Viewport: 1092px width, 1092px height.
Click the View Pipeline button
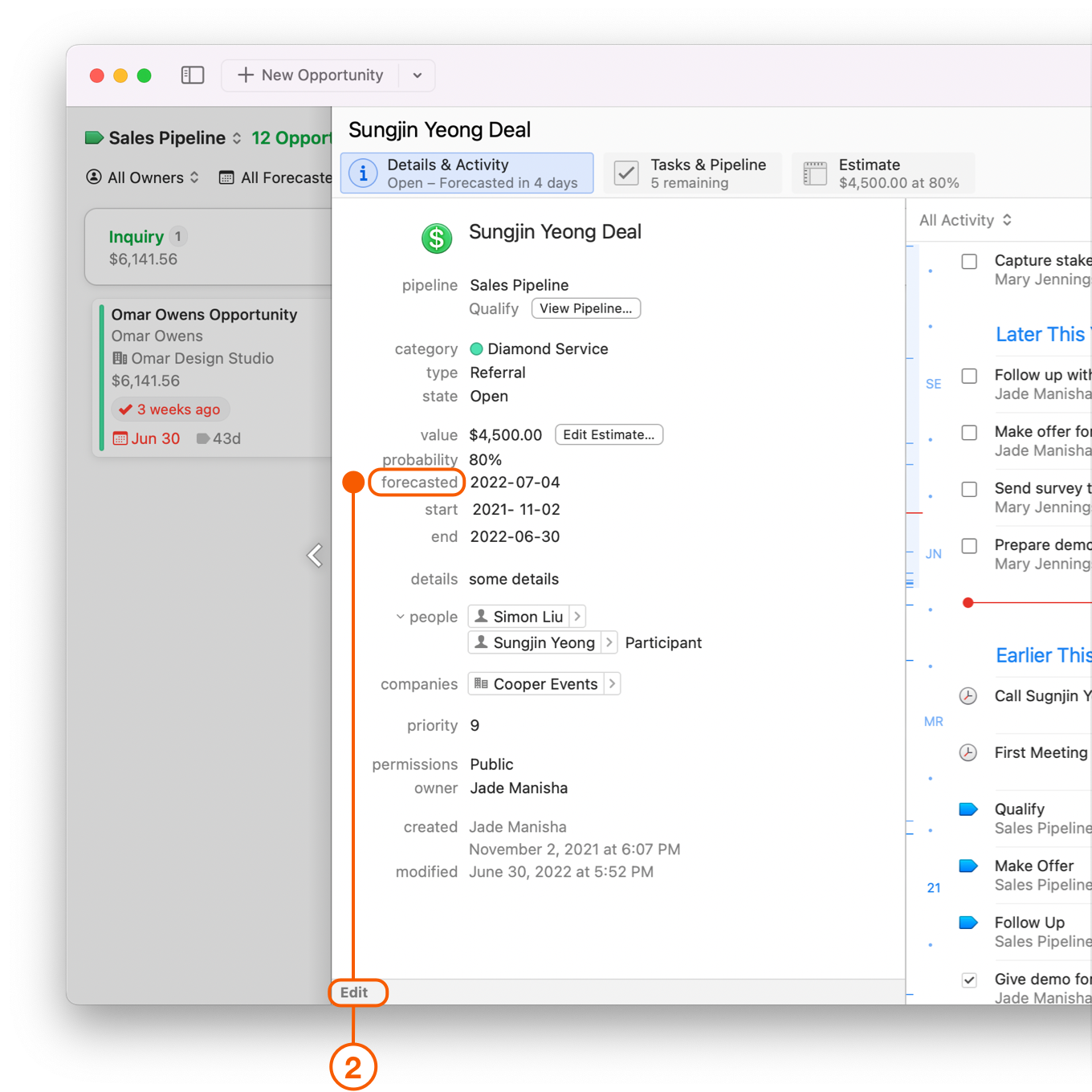(586, 308)
